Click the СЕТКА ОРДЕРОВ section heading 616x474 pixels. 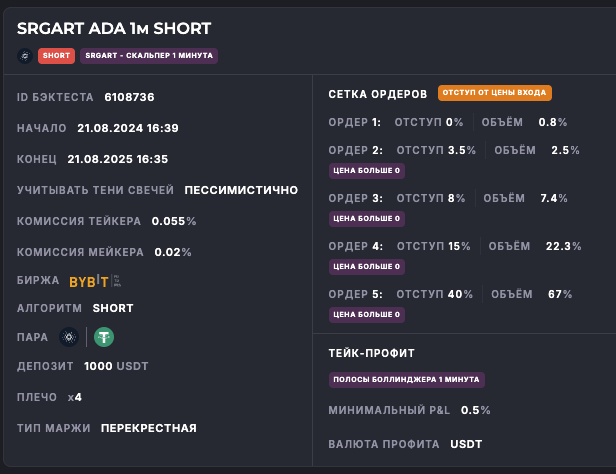(378, 94)
